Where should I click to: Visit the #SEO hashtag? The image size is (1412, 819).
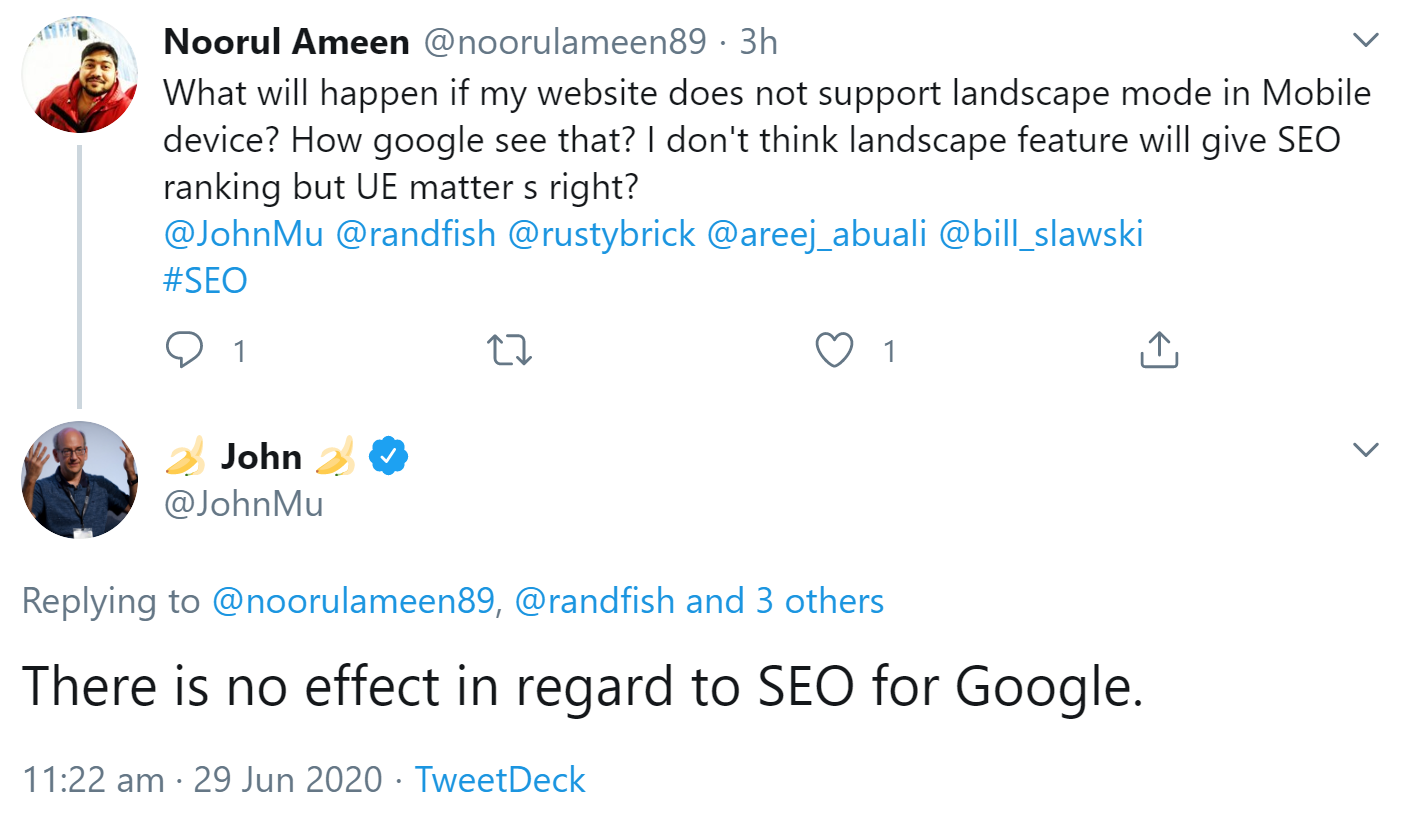[206, 279]
